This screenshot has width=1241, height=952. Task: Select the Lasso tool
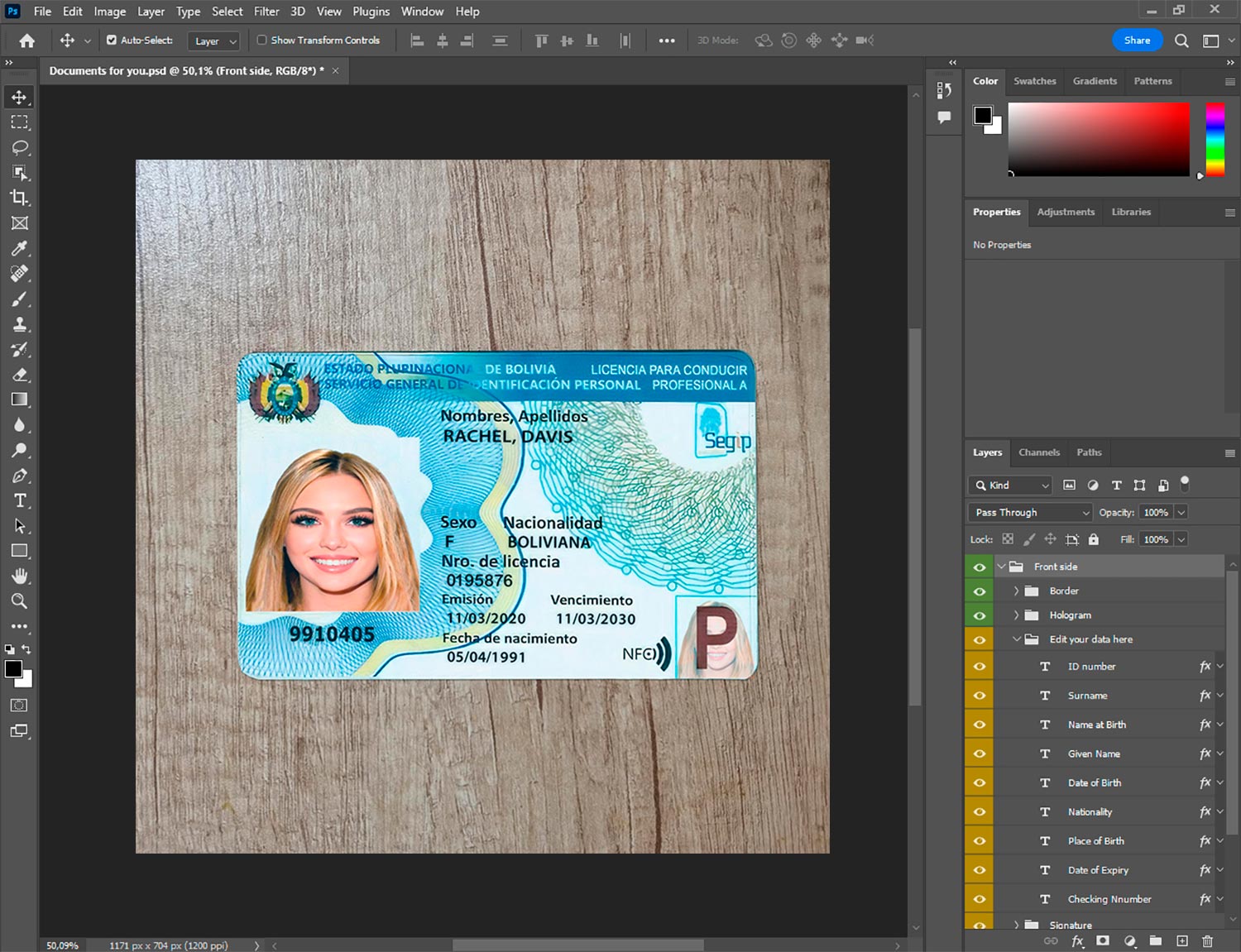20,147
